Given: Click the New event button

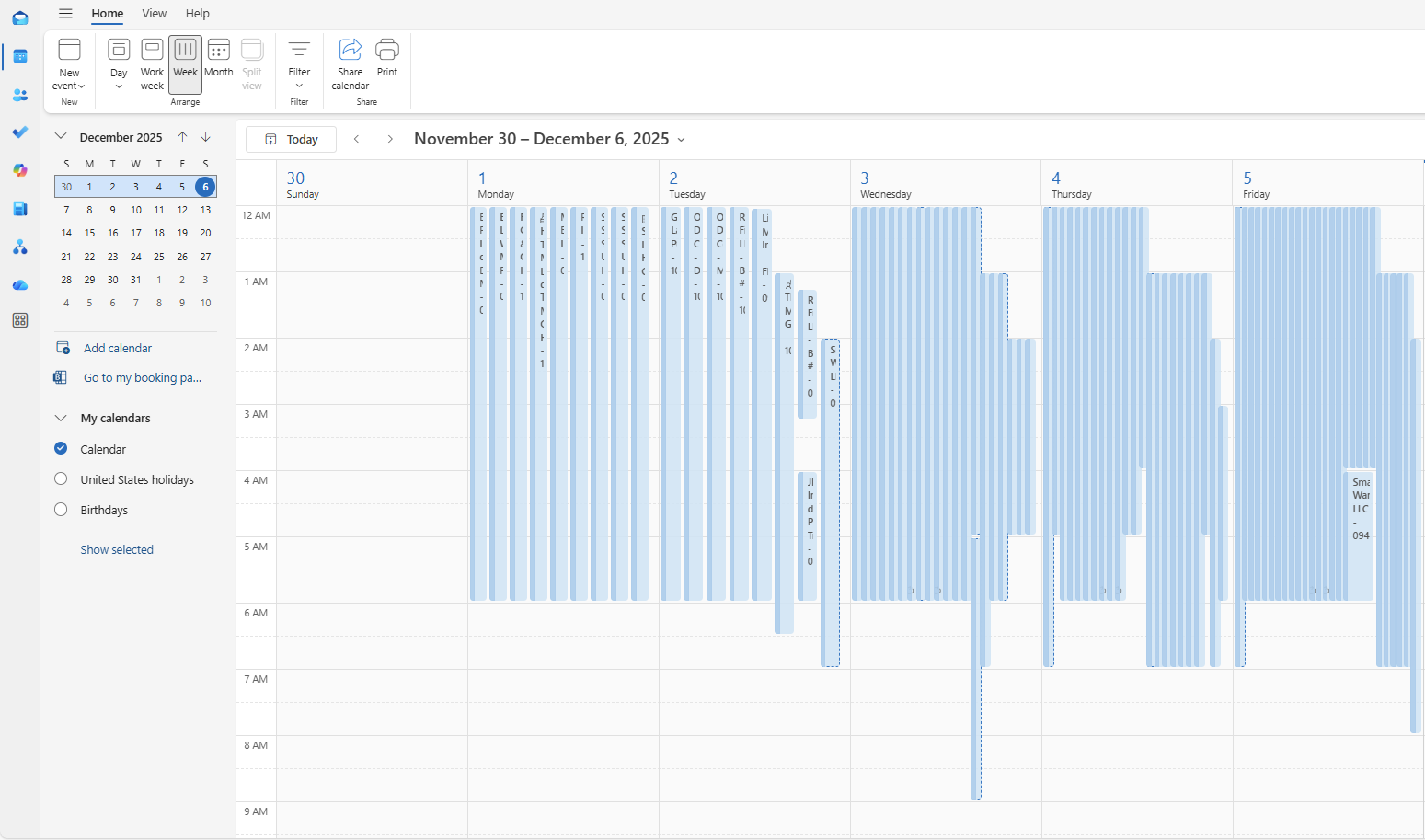Looking at the screenshot, I should (69, 64).
